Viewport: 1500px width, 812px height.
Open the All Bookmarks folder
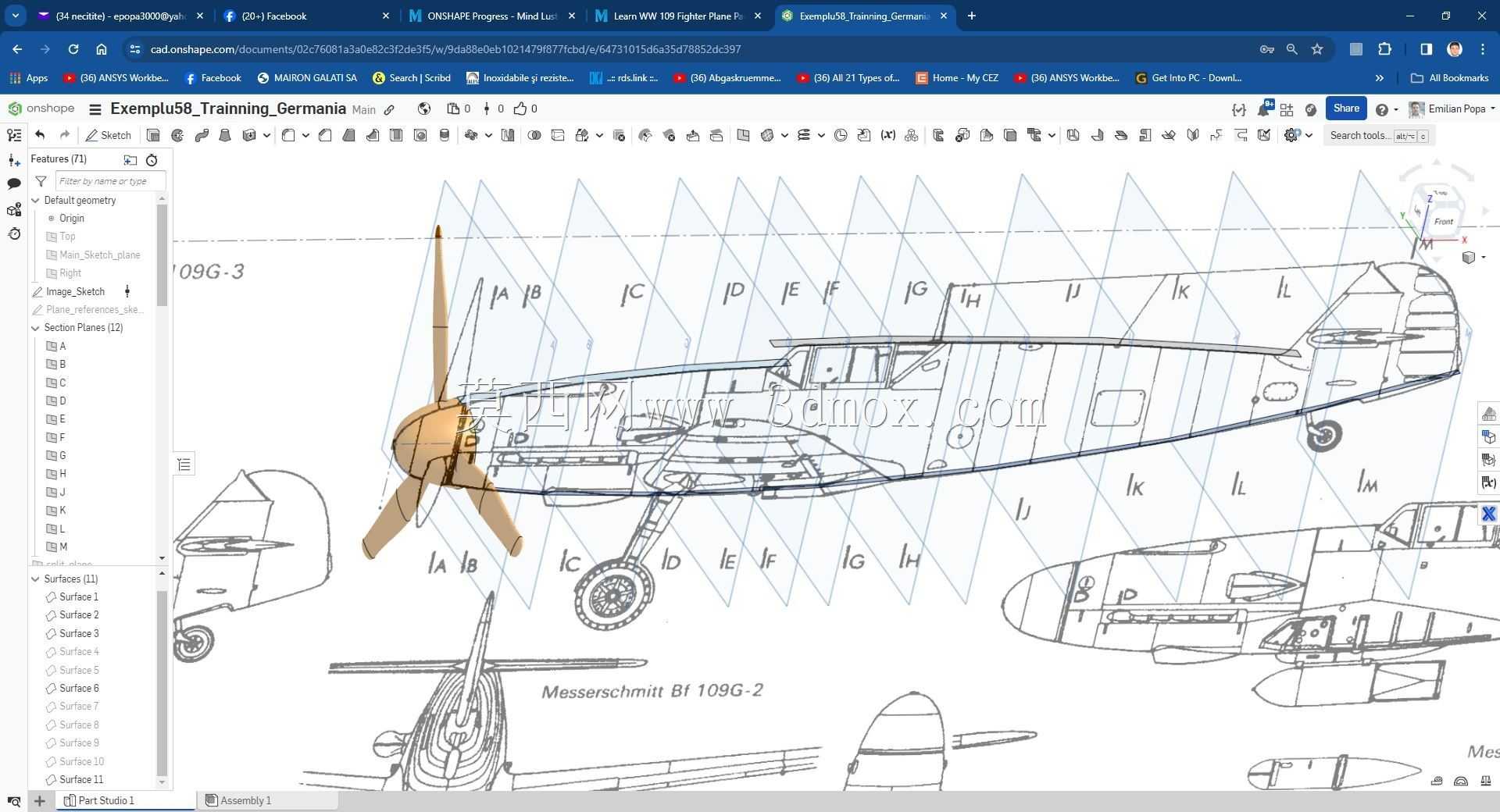coord(1449,78)
